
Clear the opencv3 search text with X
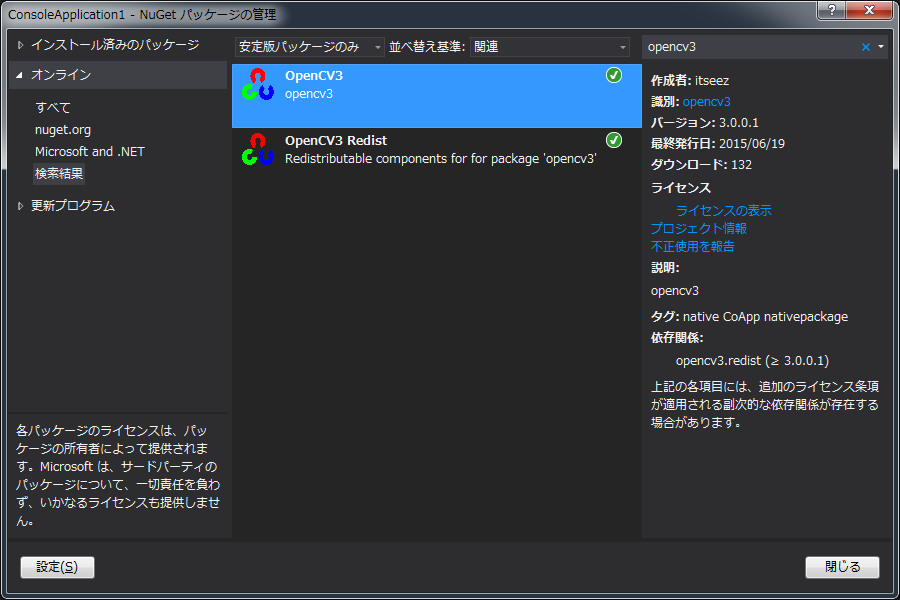coord(866,47)
